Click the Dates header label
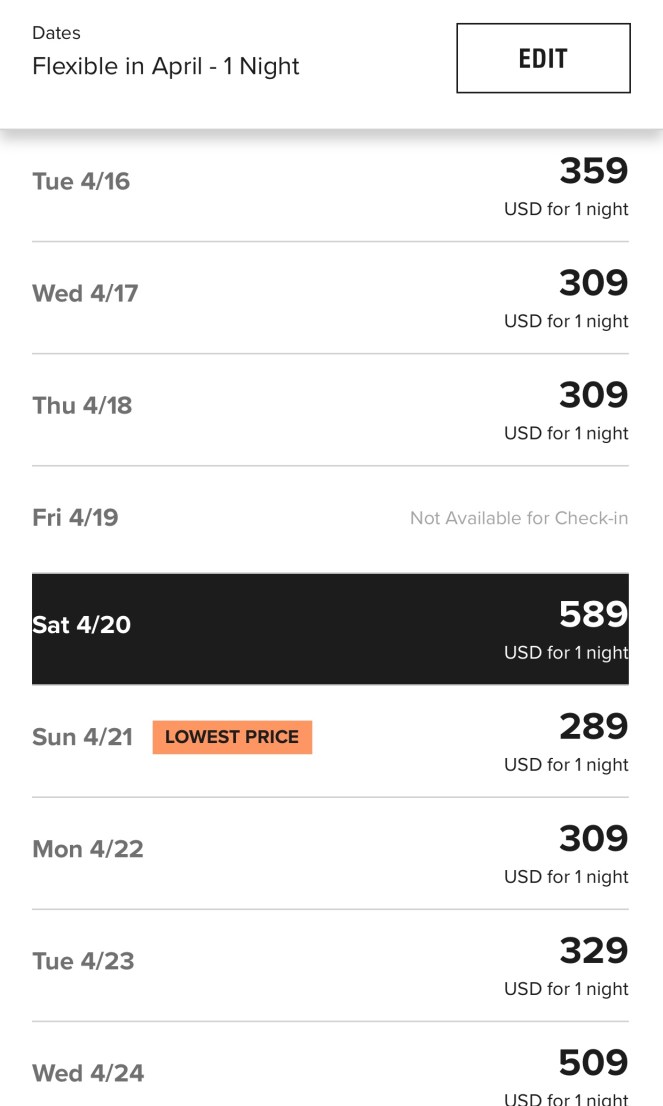 [56, 33]
